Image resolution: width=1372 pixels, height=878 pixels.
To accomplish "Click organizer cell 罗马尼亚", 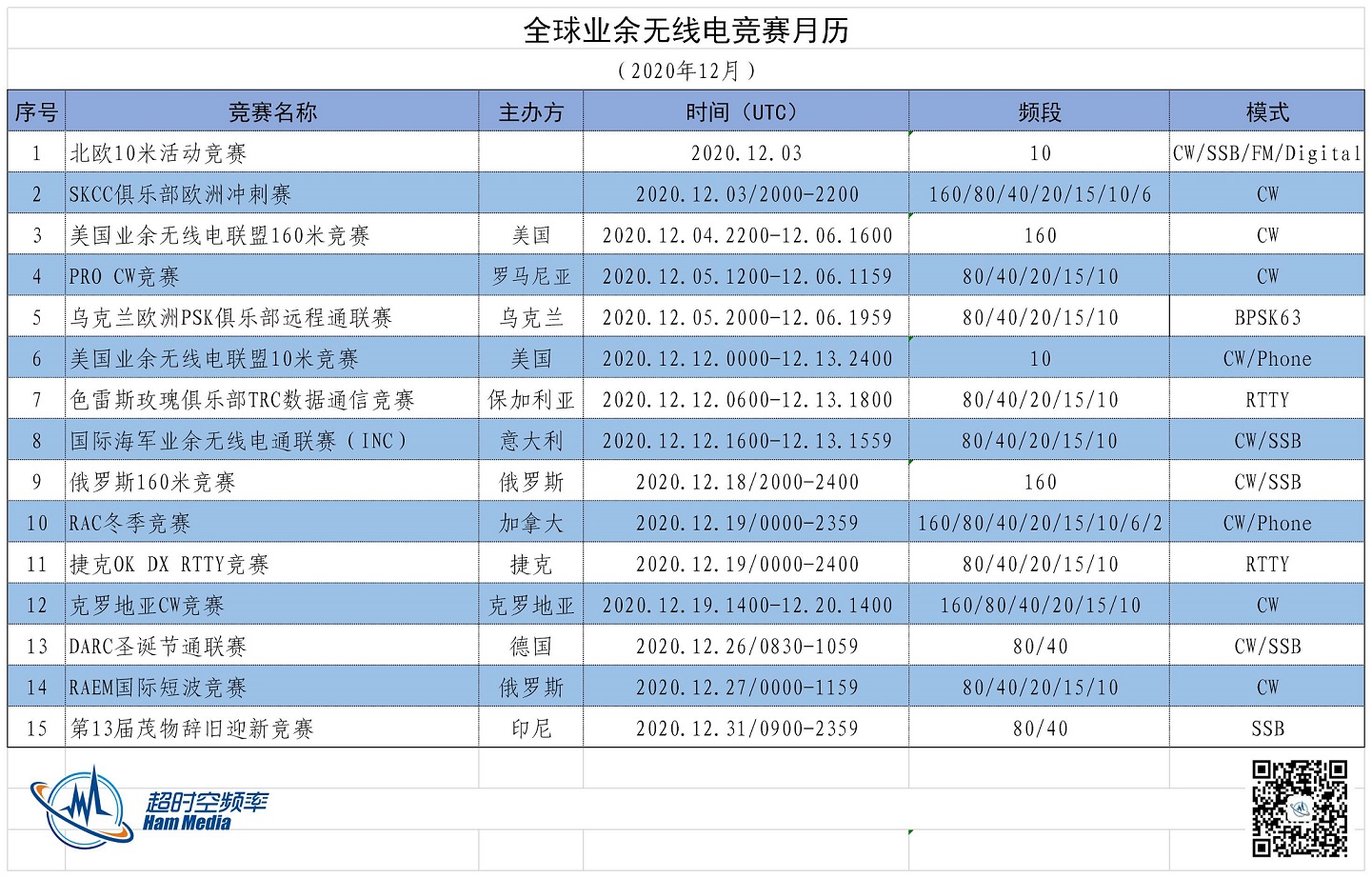I will click(531, 276).
